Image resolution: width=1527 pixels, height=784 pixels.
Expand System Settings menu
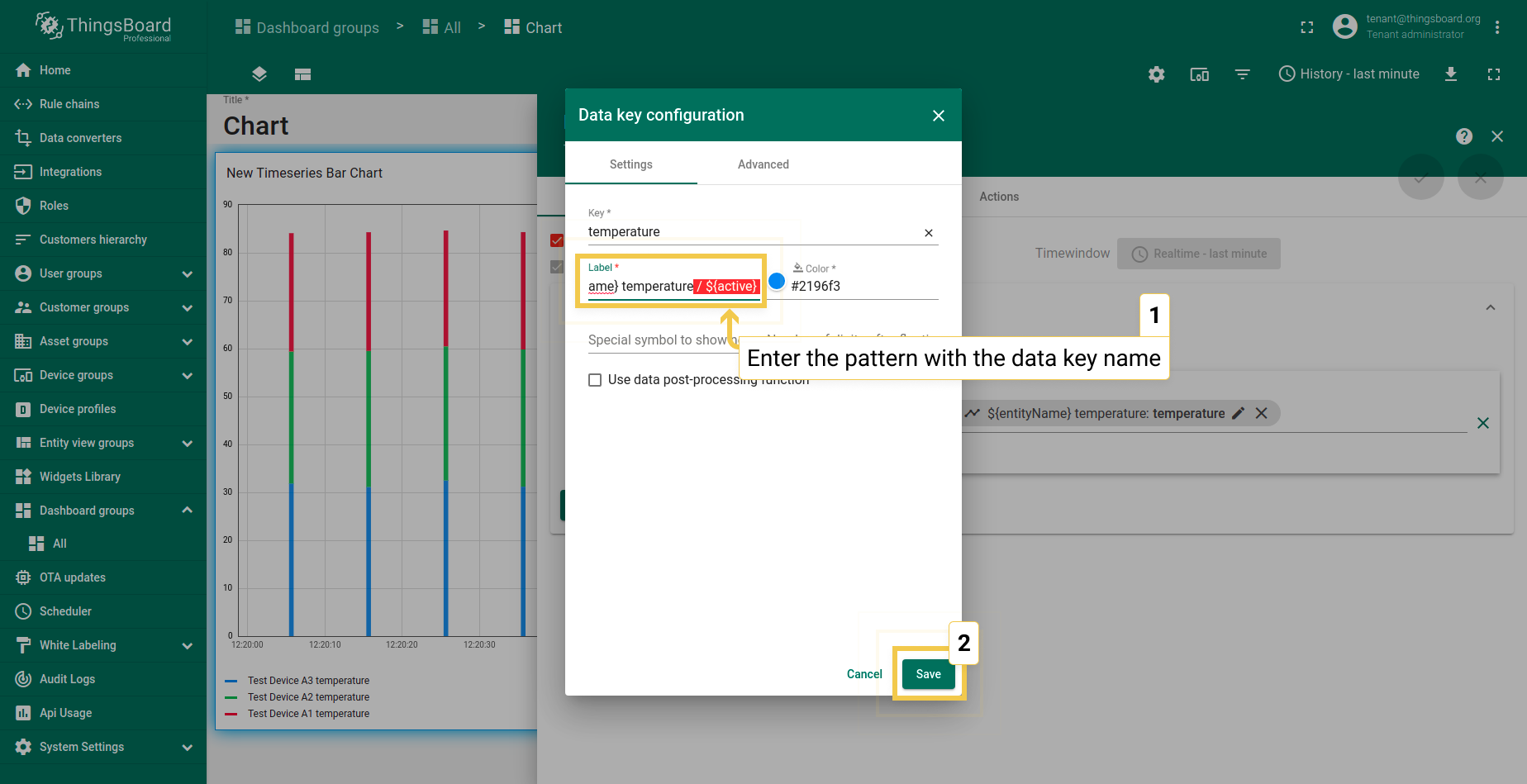[x=188, y=747]
